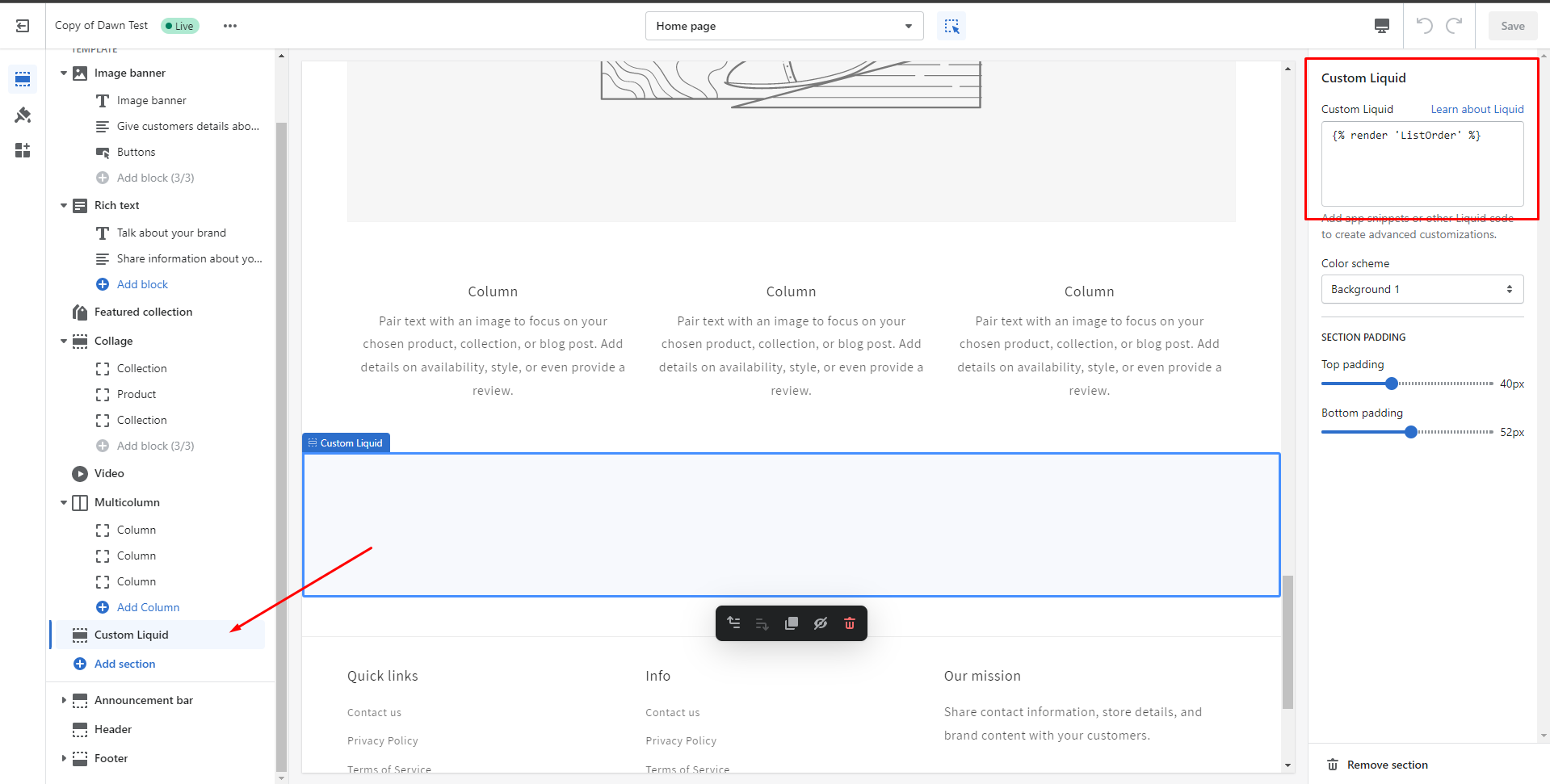Click the plus icon beside Add section
Image resolution: width=1550 pixels, height=784 pixels.
[80, 664]
